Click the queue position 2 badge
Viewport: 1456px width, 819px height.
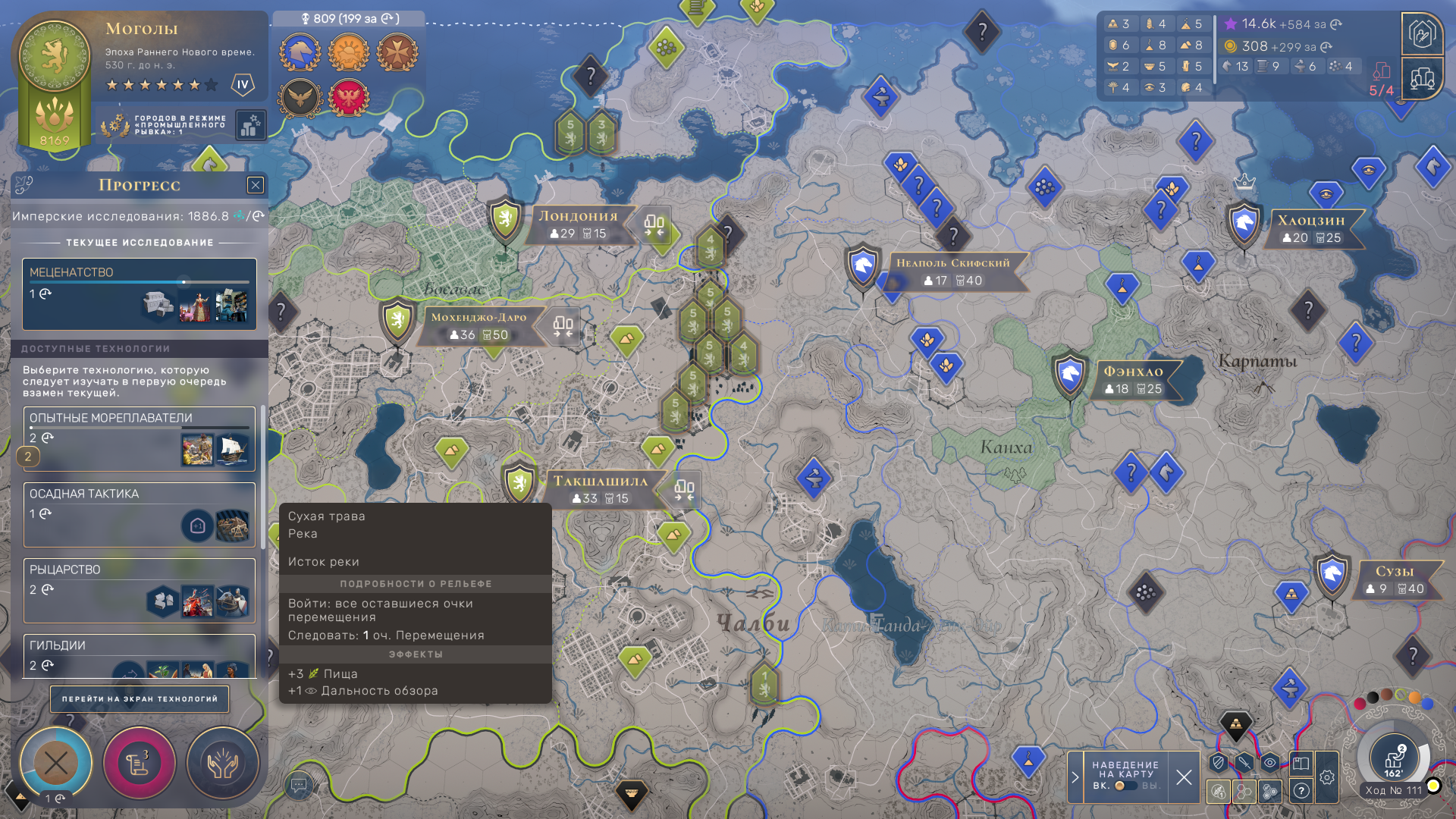click(28, 457)
